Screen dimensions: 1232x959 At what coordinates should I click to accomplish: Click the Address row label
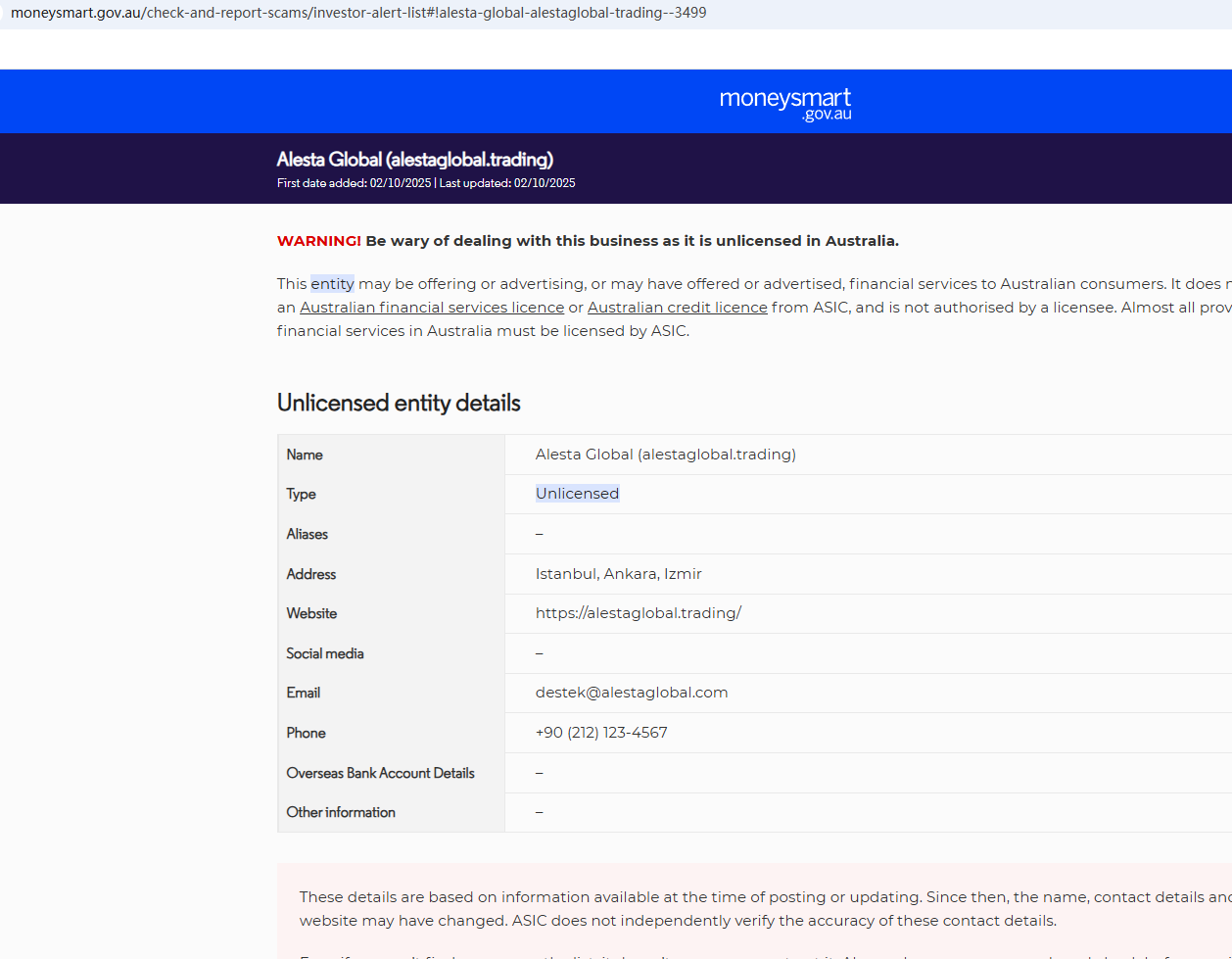(311, 574)
